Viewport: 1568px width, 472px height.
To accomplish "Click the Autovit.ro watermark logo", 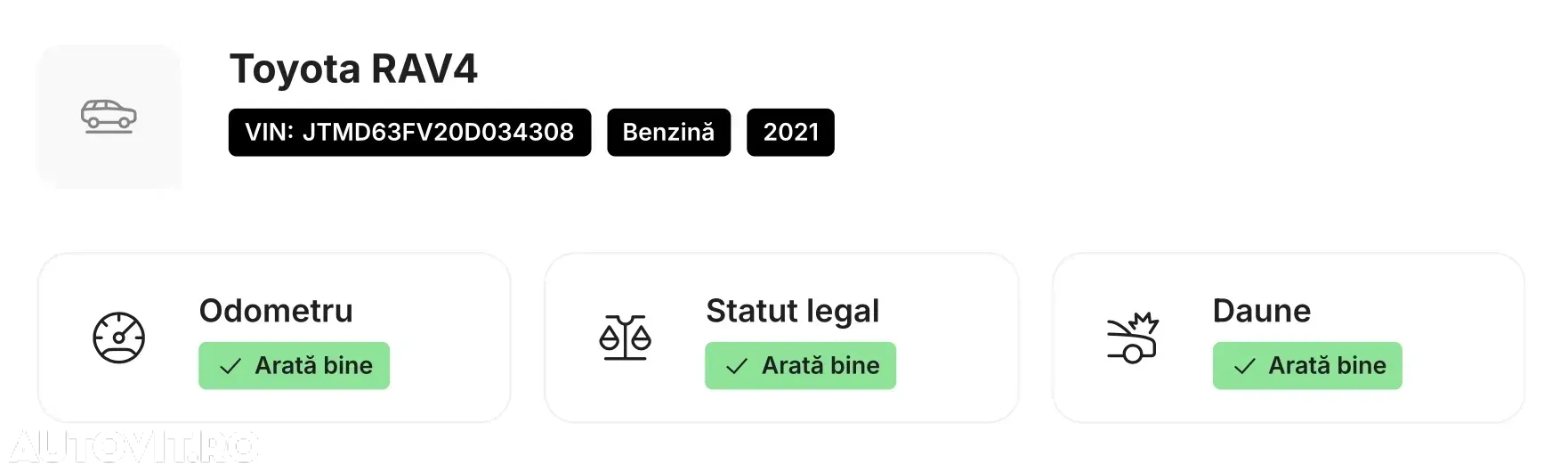I will click(133, 446).
